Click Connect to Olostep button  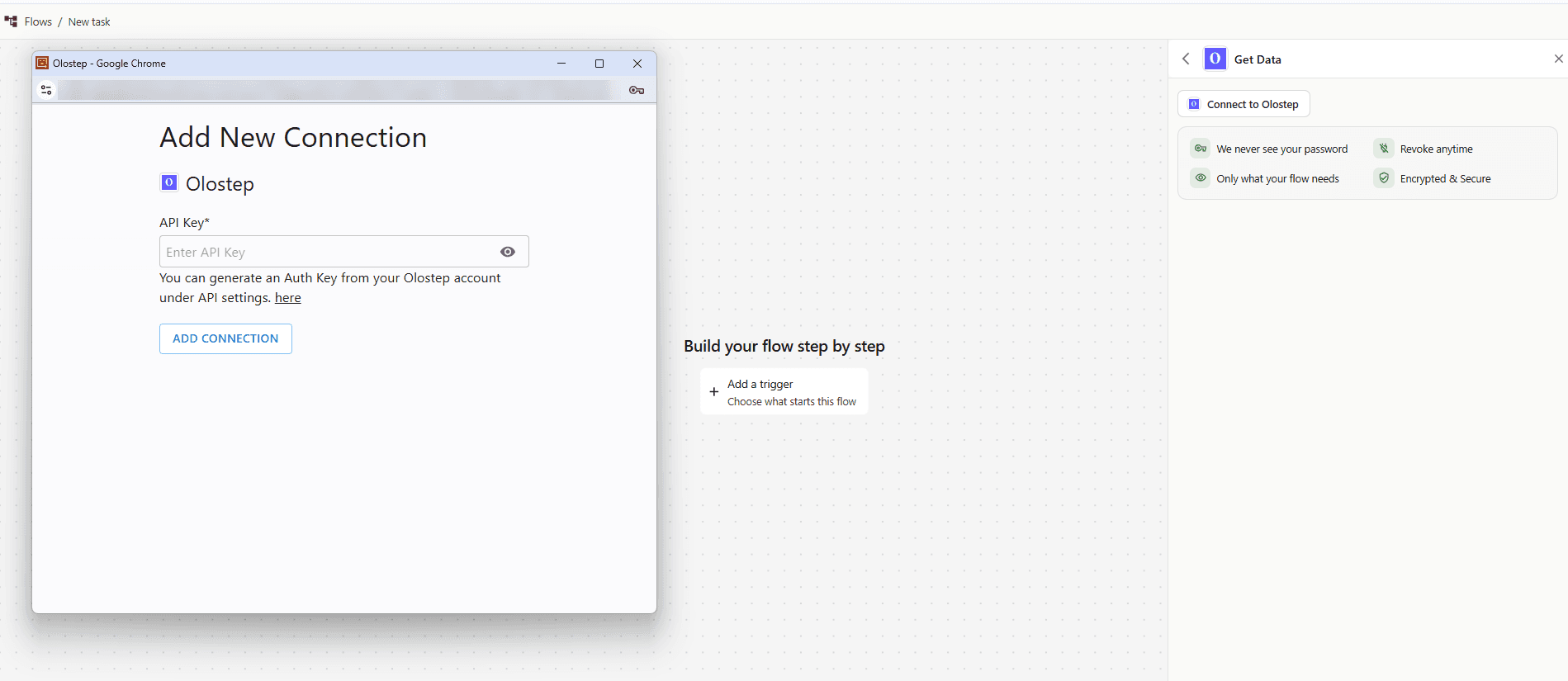tap(1244, 104)
